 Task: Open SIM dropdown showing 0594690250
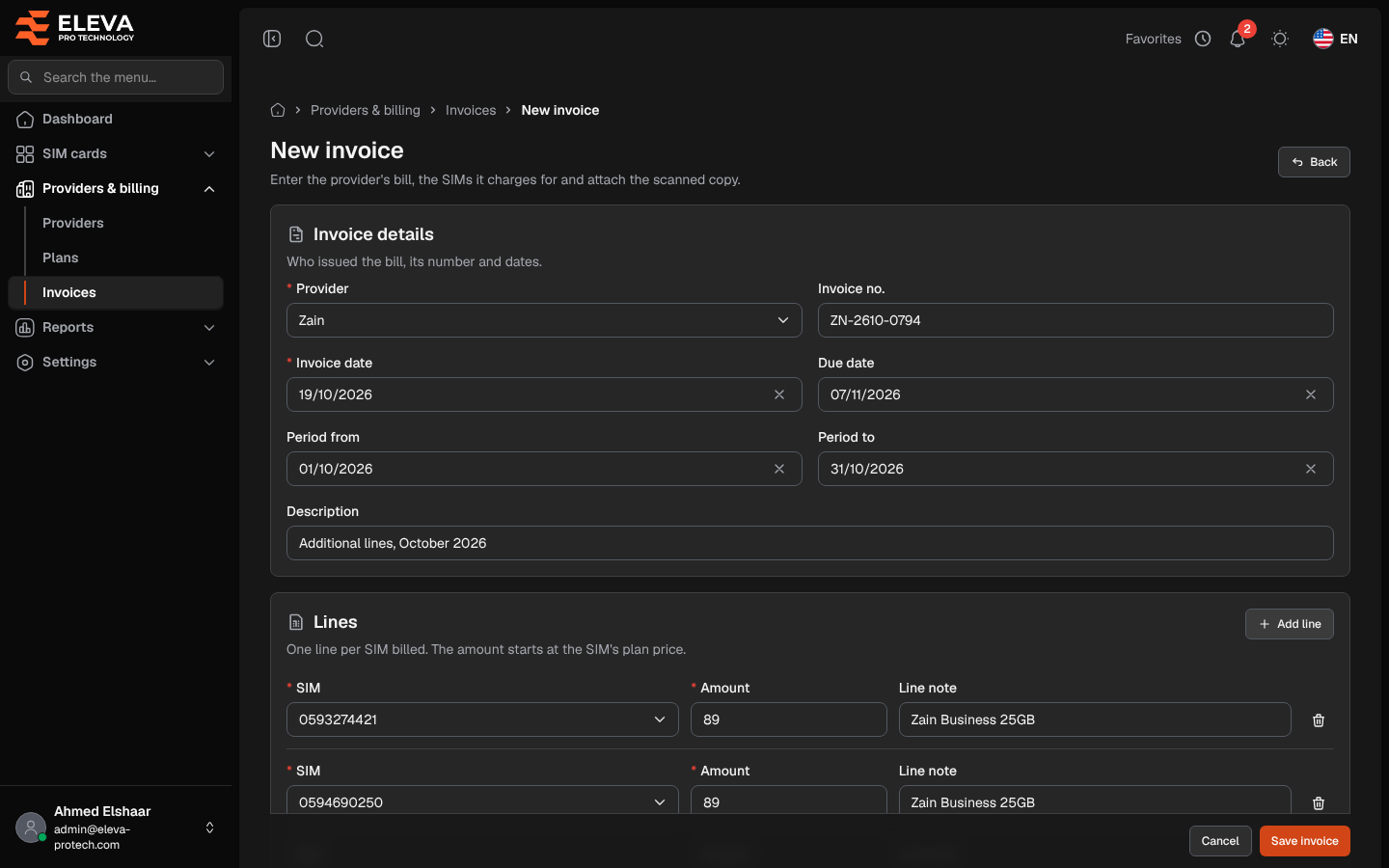point(482,800)
